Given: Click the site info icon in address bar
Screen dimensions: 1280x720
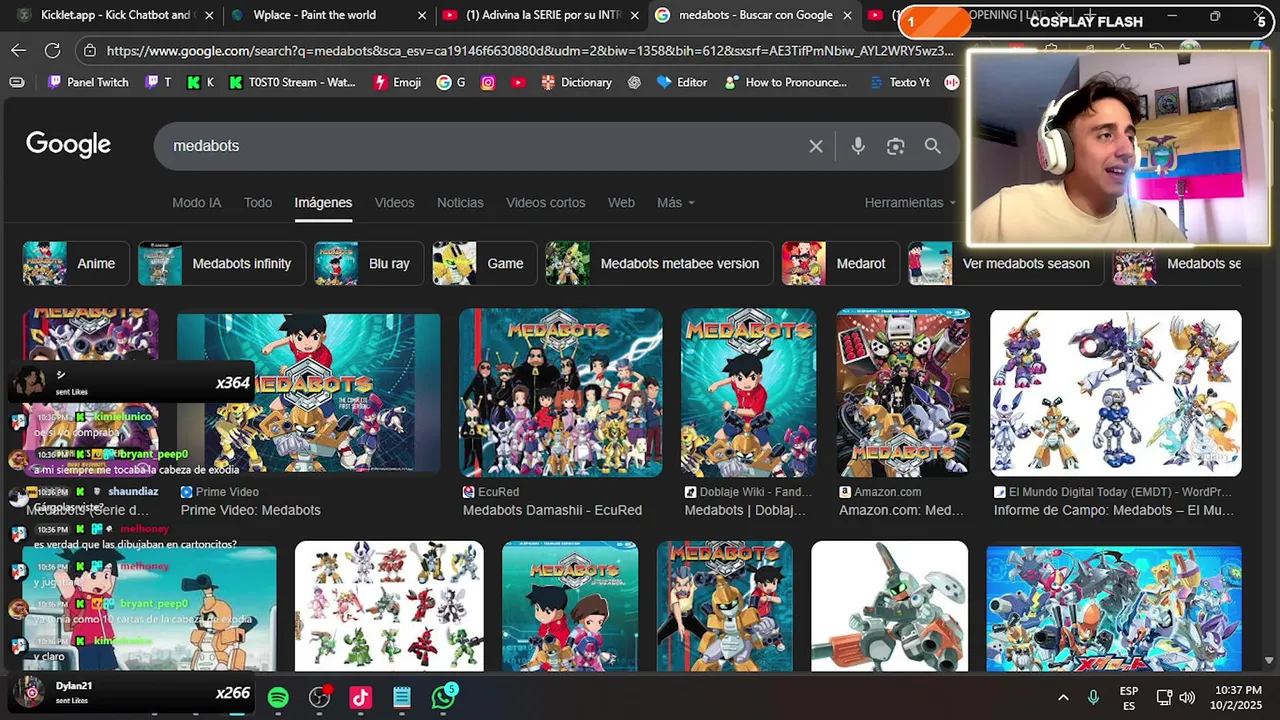Looking at the screenshot, I should click(x=90, y=50).
